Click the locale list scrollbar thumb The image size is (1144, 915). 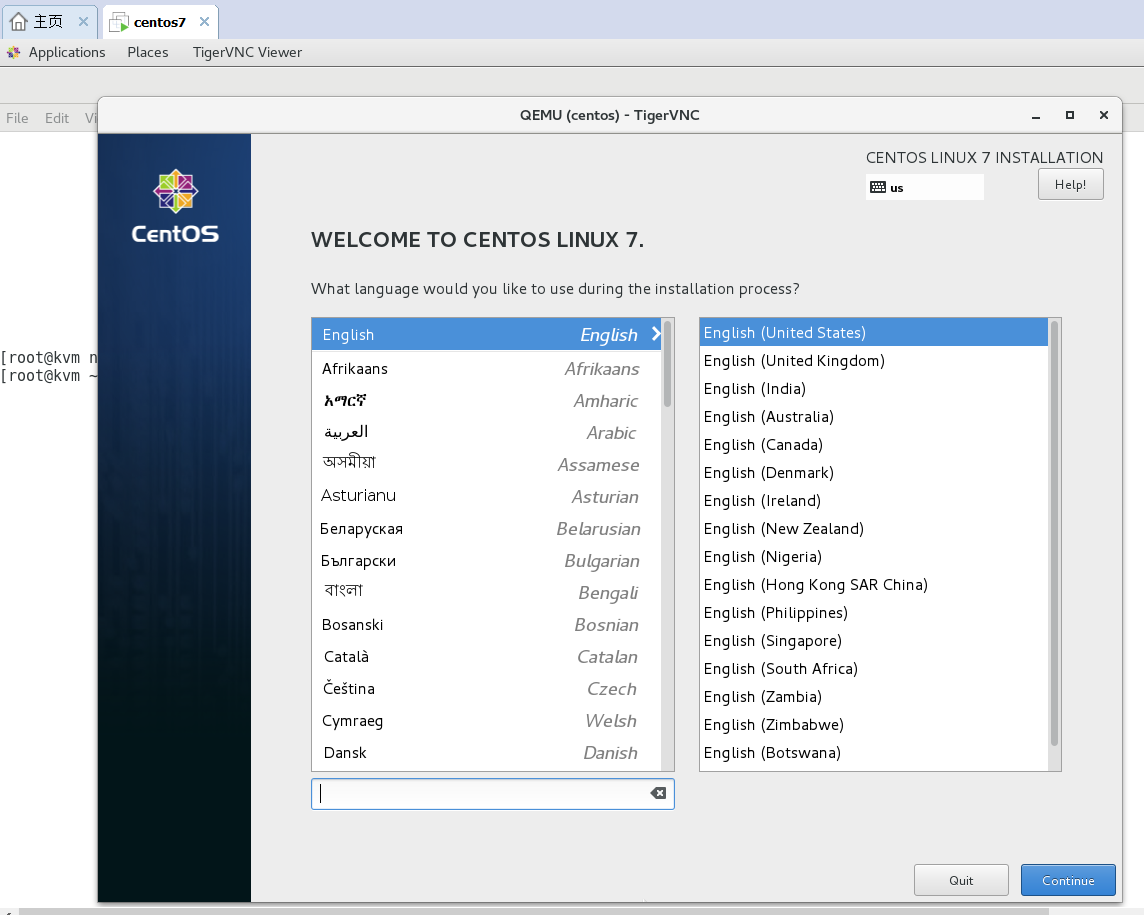click(1054, 533)
